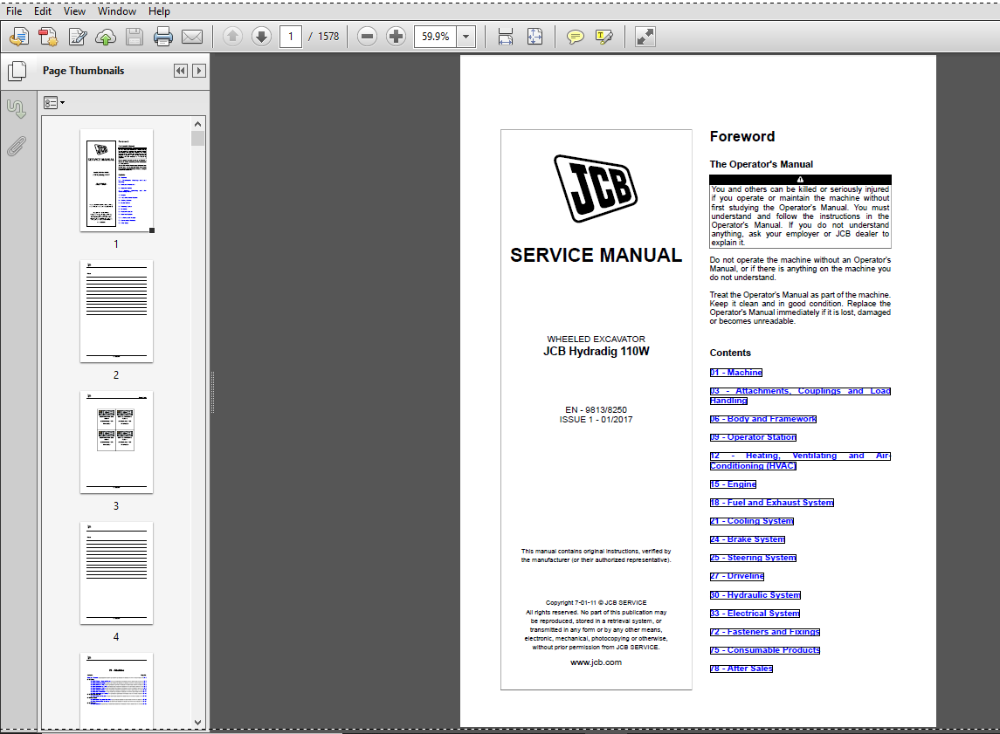Screen dimensions: 1000x734
Task: Click the Create PDF toolbar icon
Action: [19, 37]
